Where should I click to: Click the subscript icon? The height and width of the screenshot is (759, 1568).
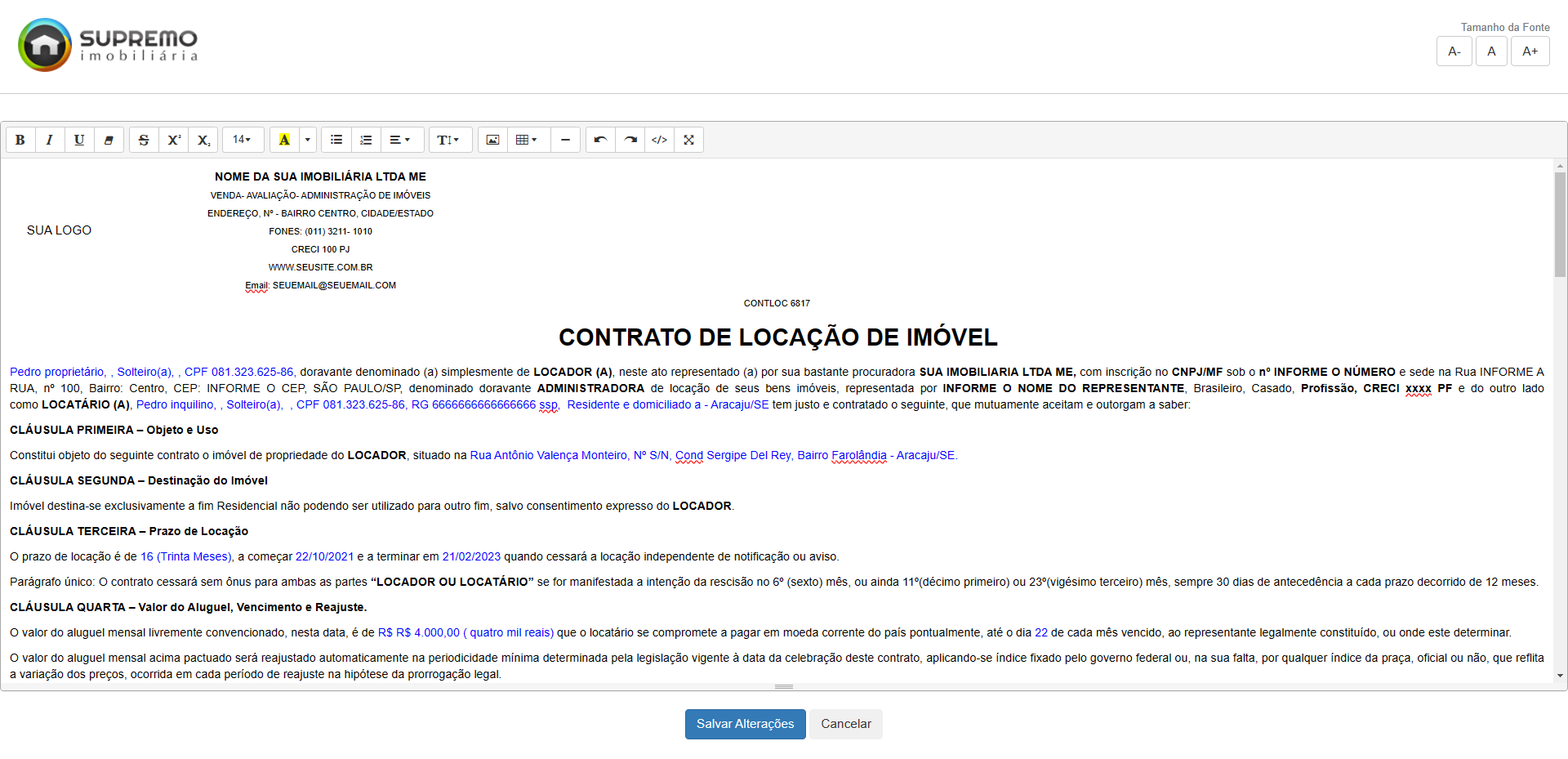click(203, 140)
